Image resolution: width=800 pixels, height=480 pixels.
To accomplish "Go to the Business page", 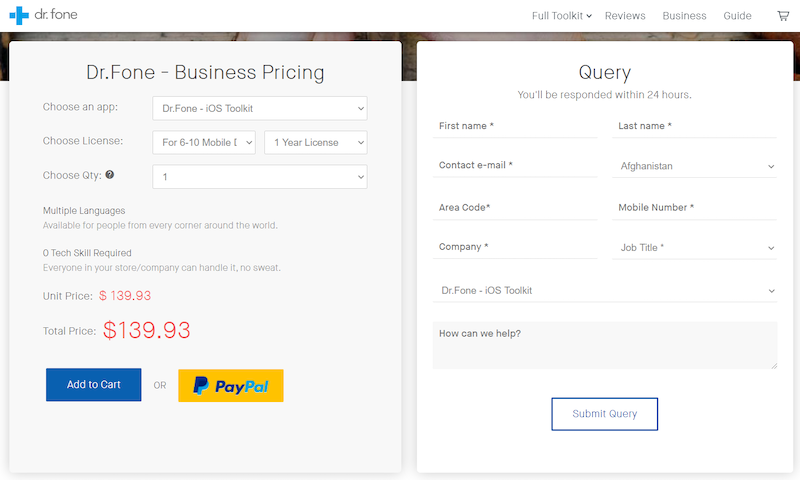I will (684, 16).
